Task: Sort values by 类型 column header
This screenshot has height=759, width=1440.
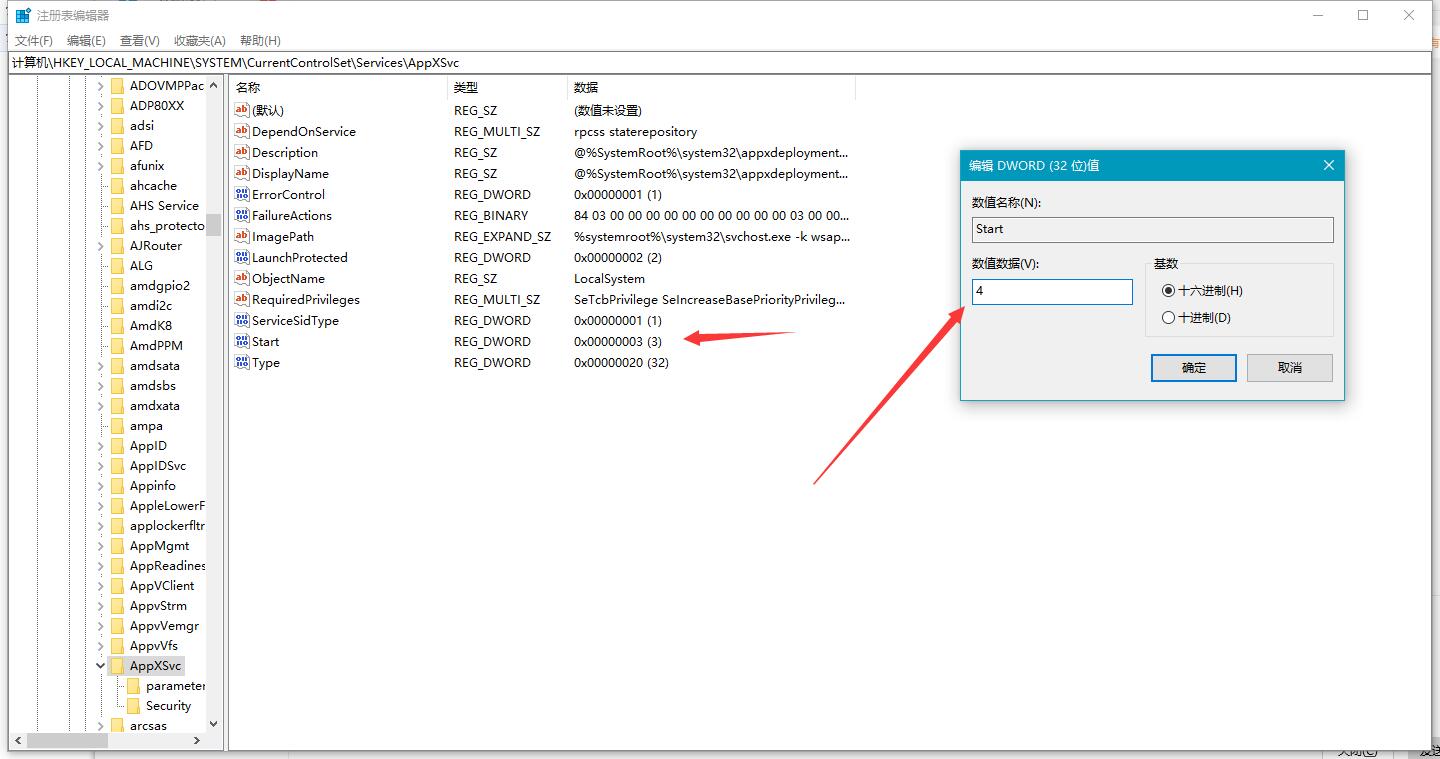Action: pos(507,88)
